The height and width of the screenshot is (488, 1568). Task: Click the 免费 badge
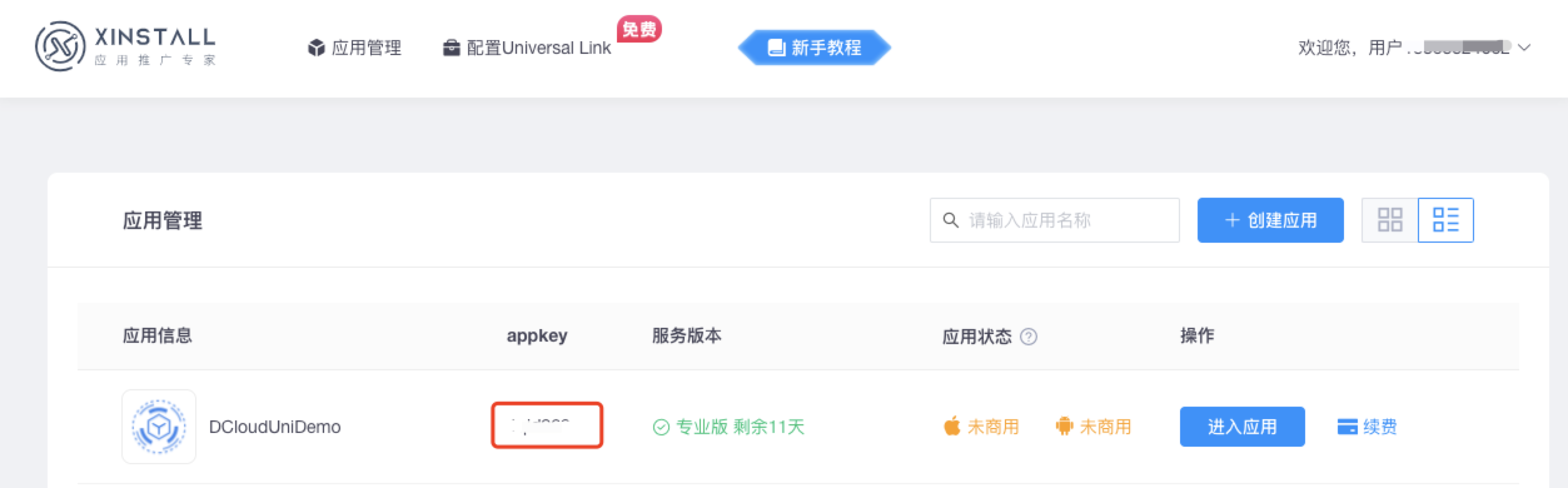point(639,29)
